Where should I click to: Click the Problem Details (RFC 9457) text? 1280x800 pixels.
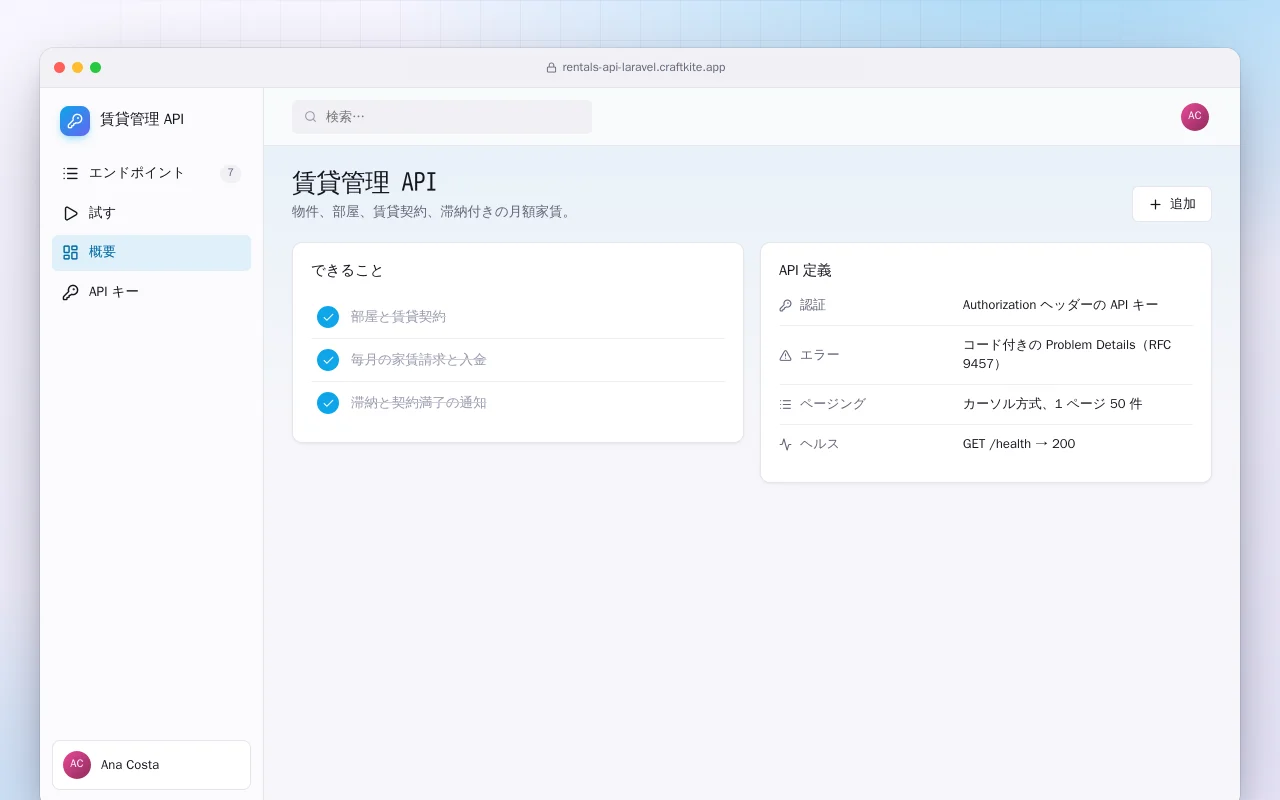pyautogui.click(x=1067, y=354)
